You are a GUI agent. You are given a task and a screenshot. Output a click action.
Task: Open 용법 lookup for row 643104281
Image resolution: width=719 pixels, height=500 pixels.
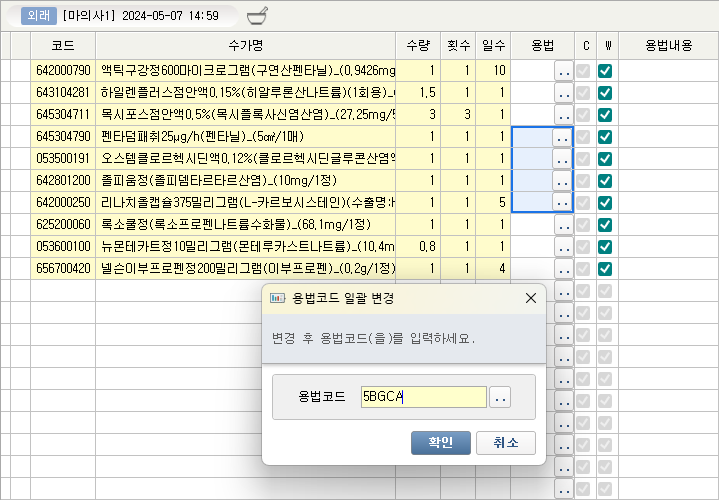pos(563,93)
